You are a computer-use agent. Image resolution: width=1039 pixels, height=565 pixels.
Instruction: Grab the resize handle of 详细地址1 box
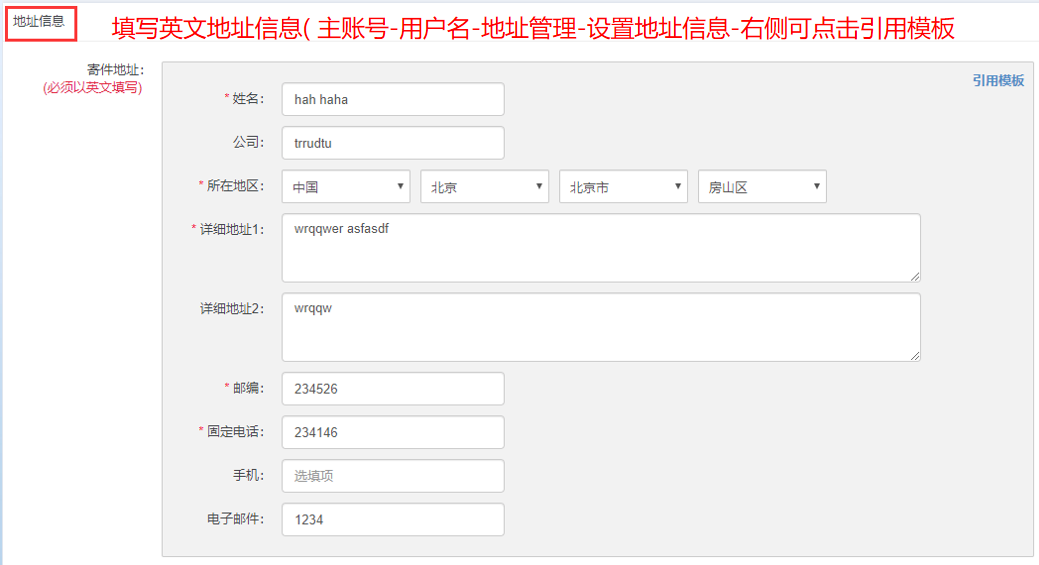click(x=915, y=277)
